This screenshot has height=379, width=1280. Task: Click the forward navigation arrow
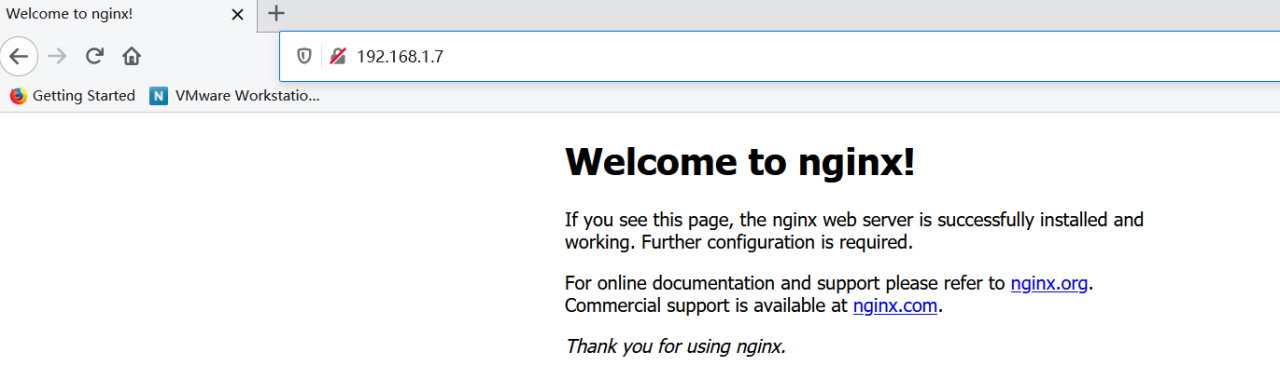pyautogui.click(x=57, y=56)
